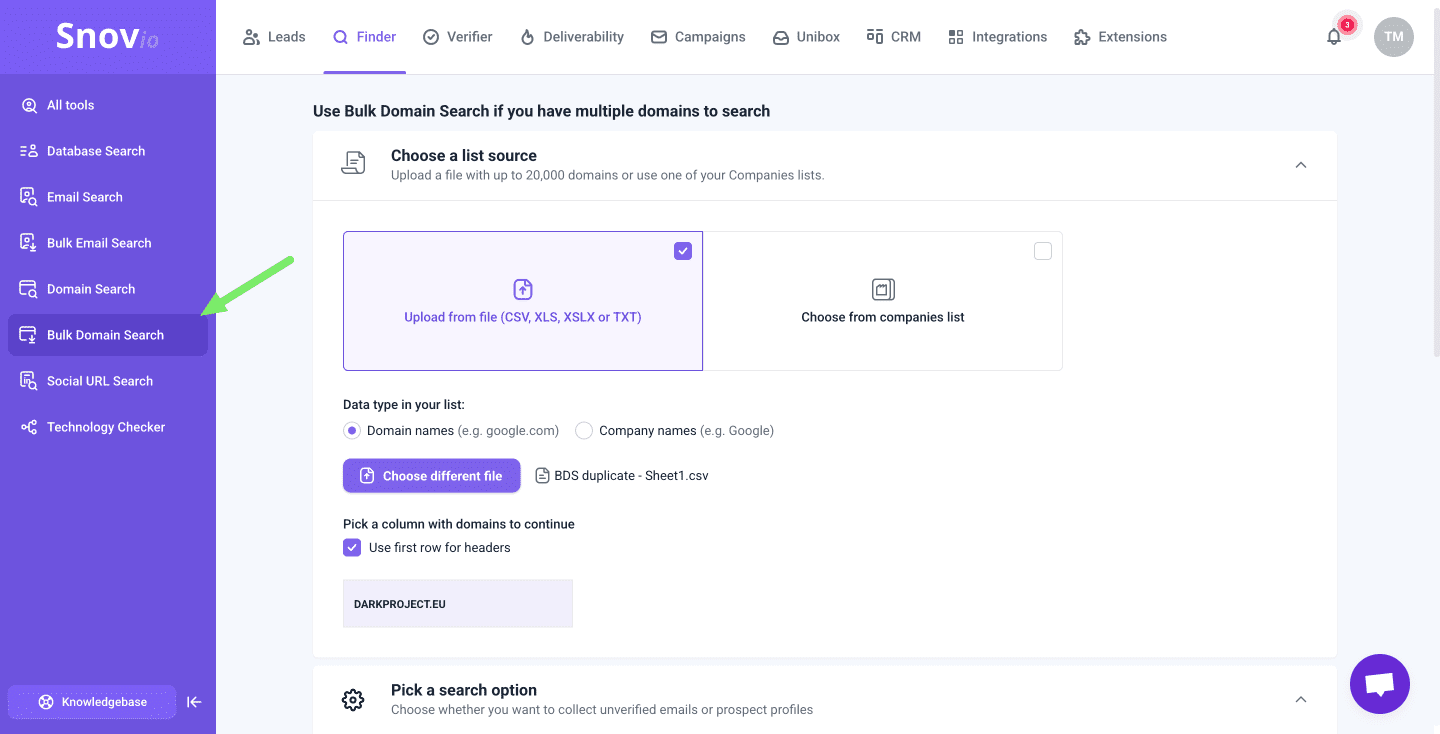The image size is (1440, 734).
Task: Open the Campaigns tab
Action: (x=698, y=37)
